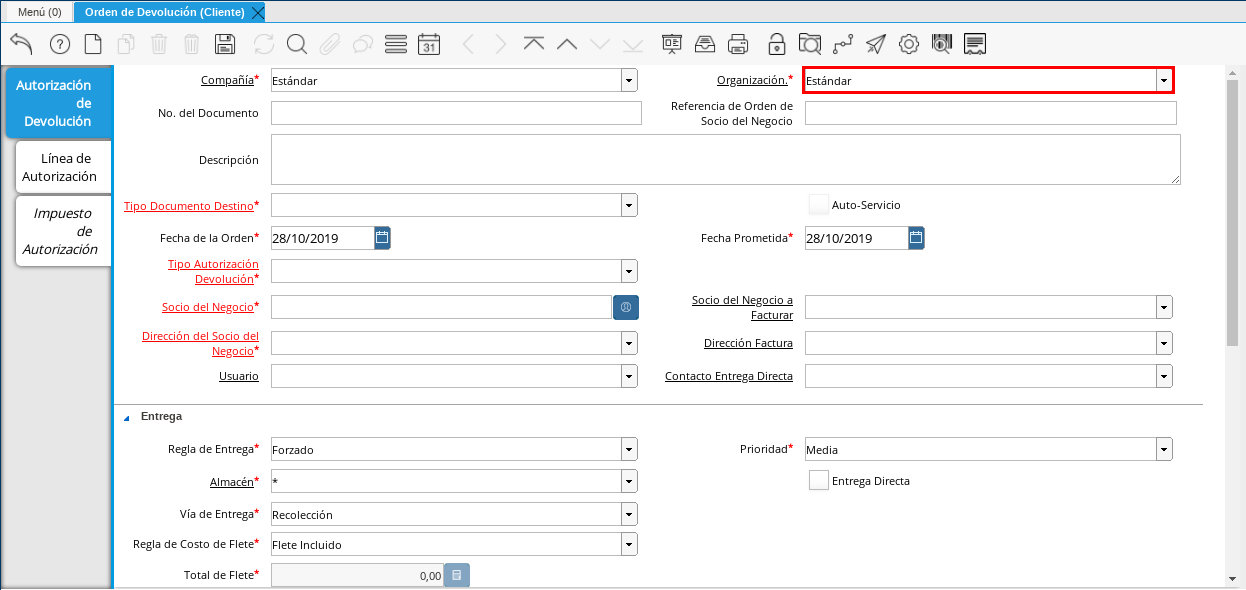
Task: Click the Total de Flete calculator button
Action: point(456,576)
